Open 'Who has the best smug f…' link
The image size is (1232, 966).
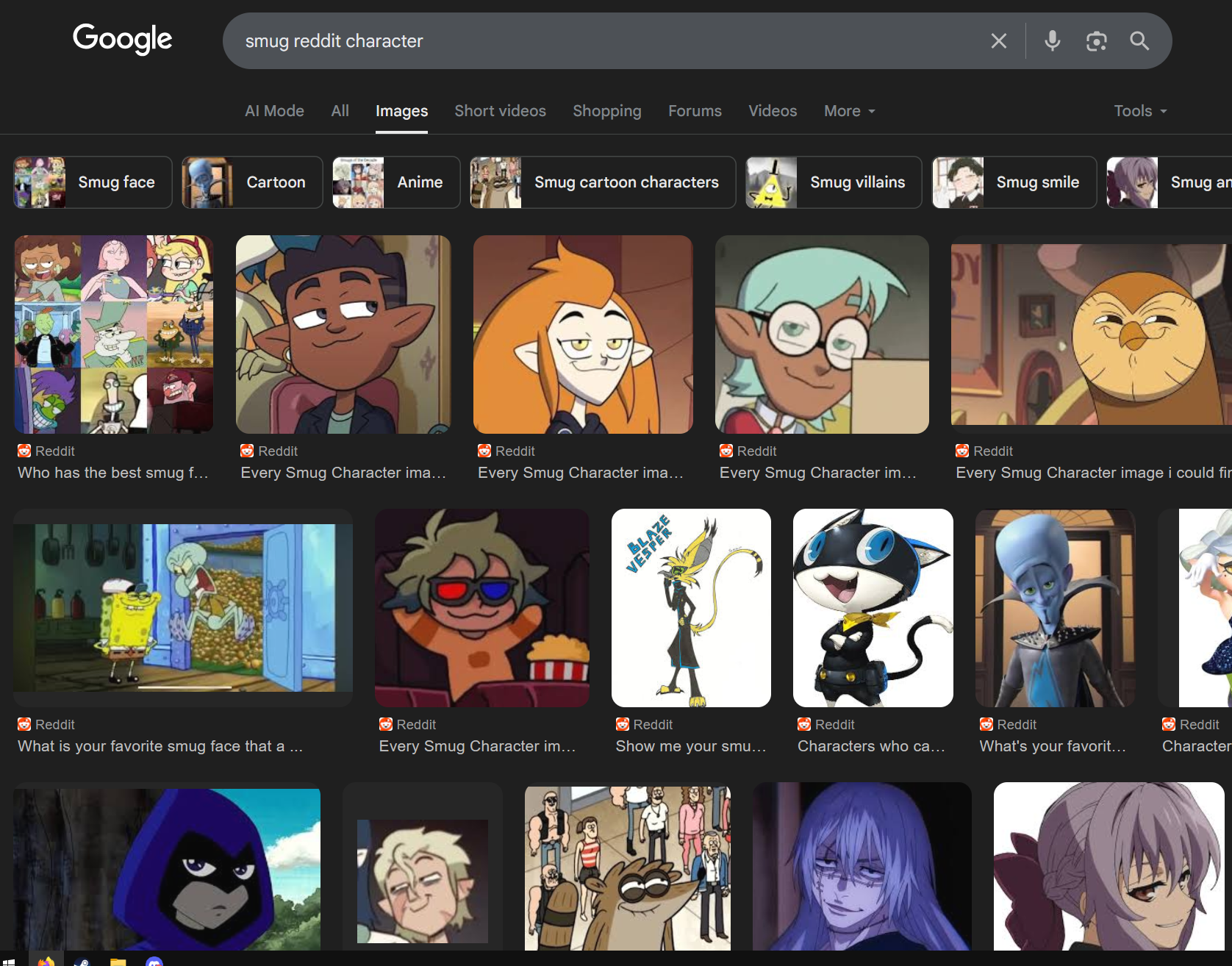[113, 473]
